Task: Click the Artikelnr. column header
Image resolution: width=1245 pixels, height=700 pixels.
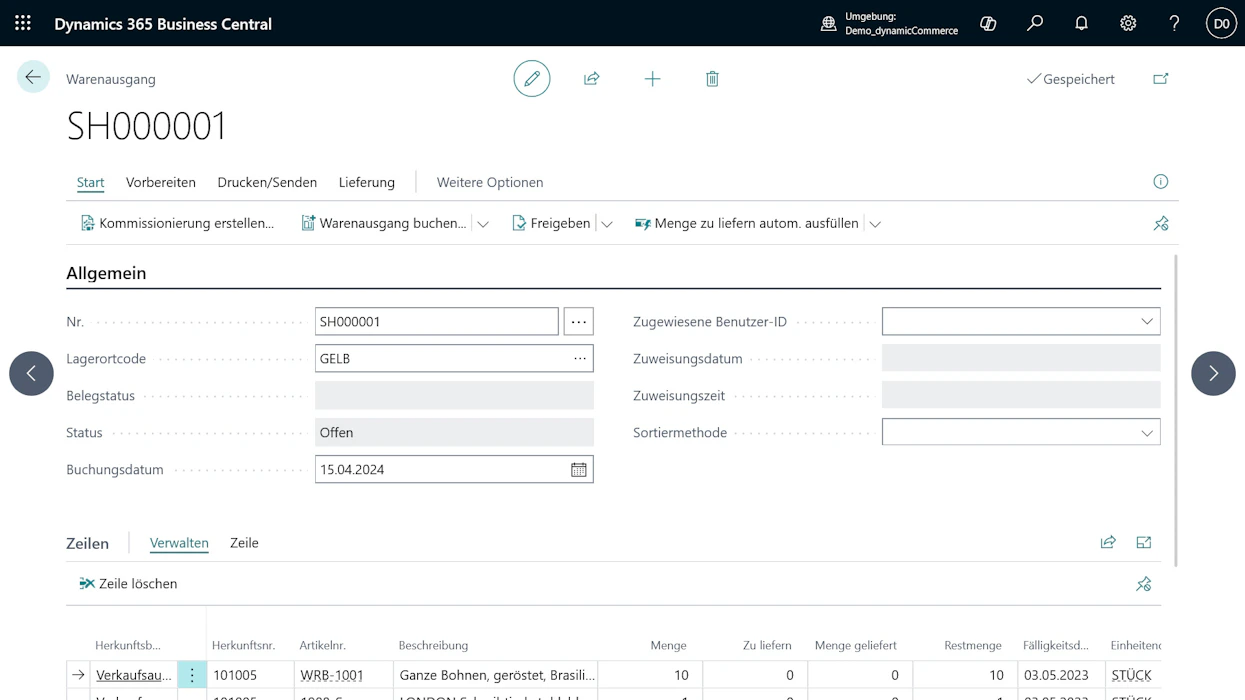Action: (322, 645)
